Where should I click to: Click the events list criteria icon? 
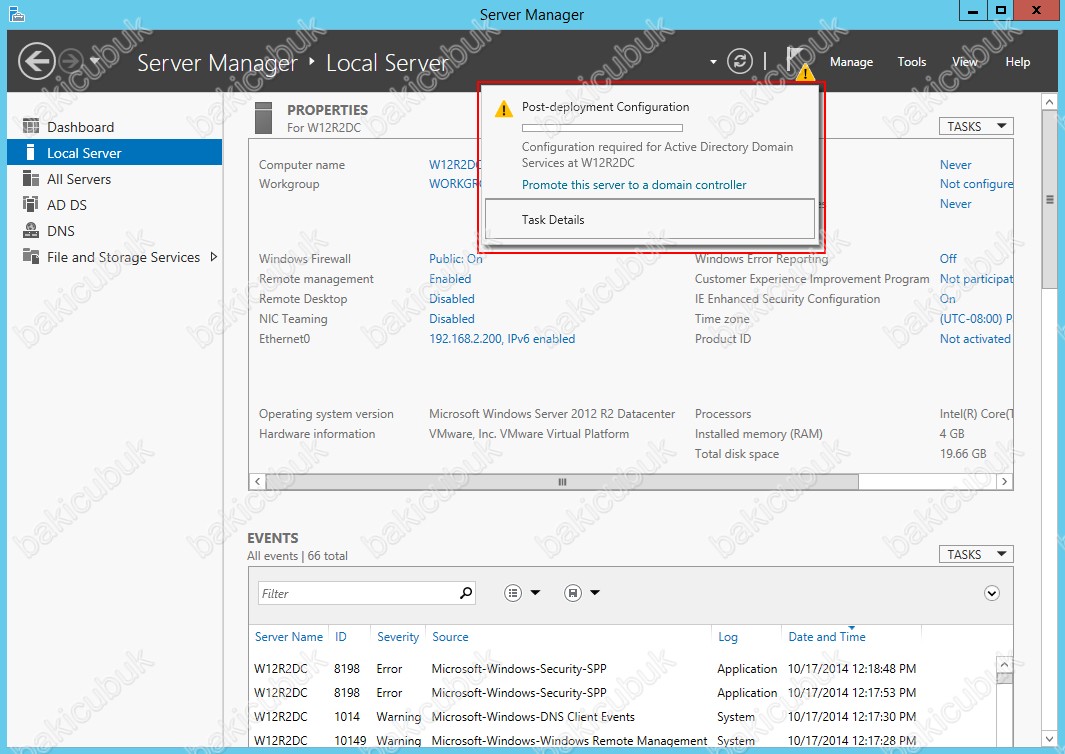click(513, 593)
